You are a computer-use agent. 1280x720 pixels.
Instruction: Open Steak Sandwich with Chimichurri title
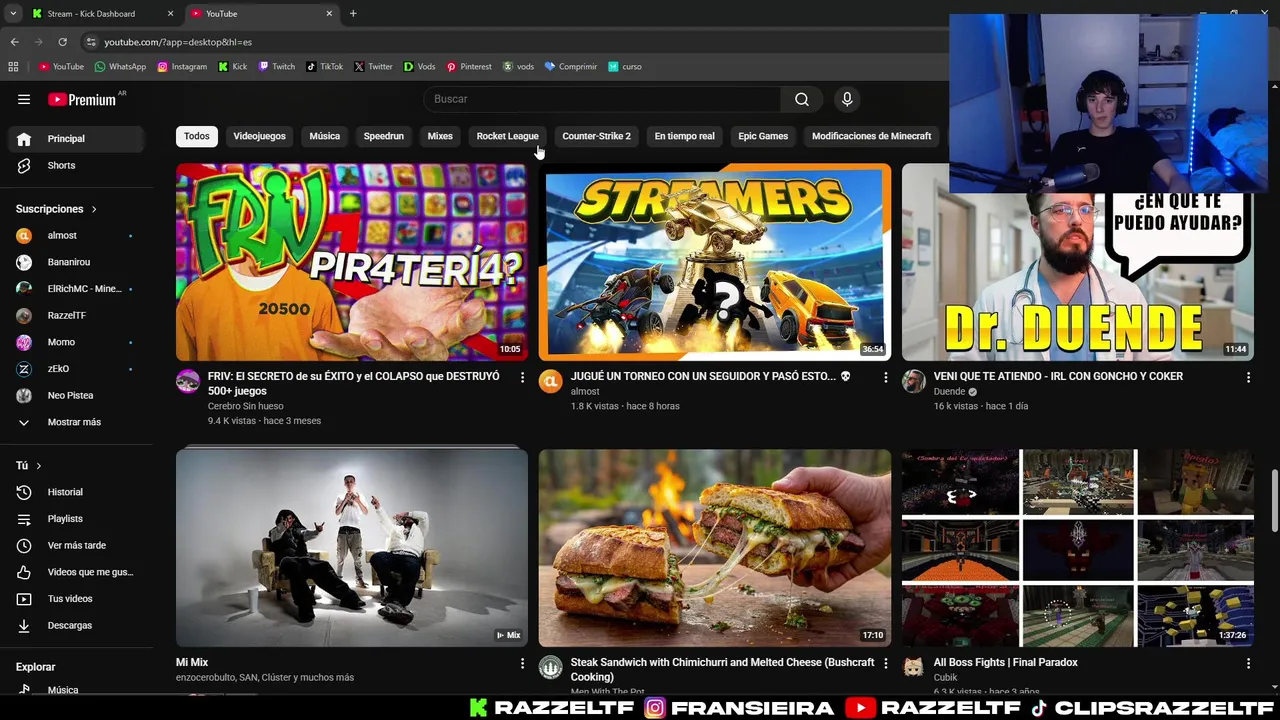pyautogui.click(x=722, y=669)
